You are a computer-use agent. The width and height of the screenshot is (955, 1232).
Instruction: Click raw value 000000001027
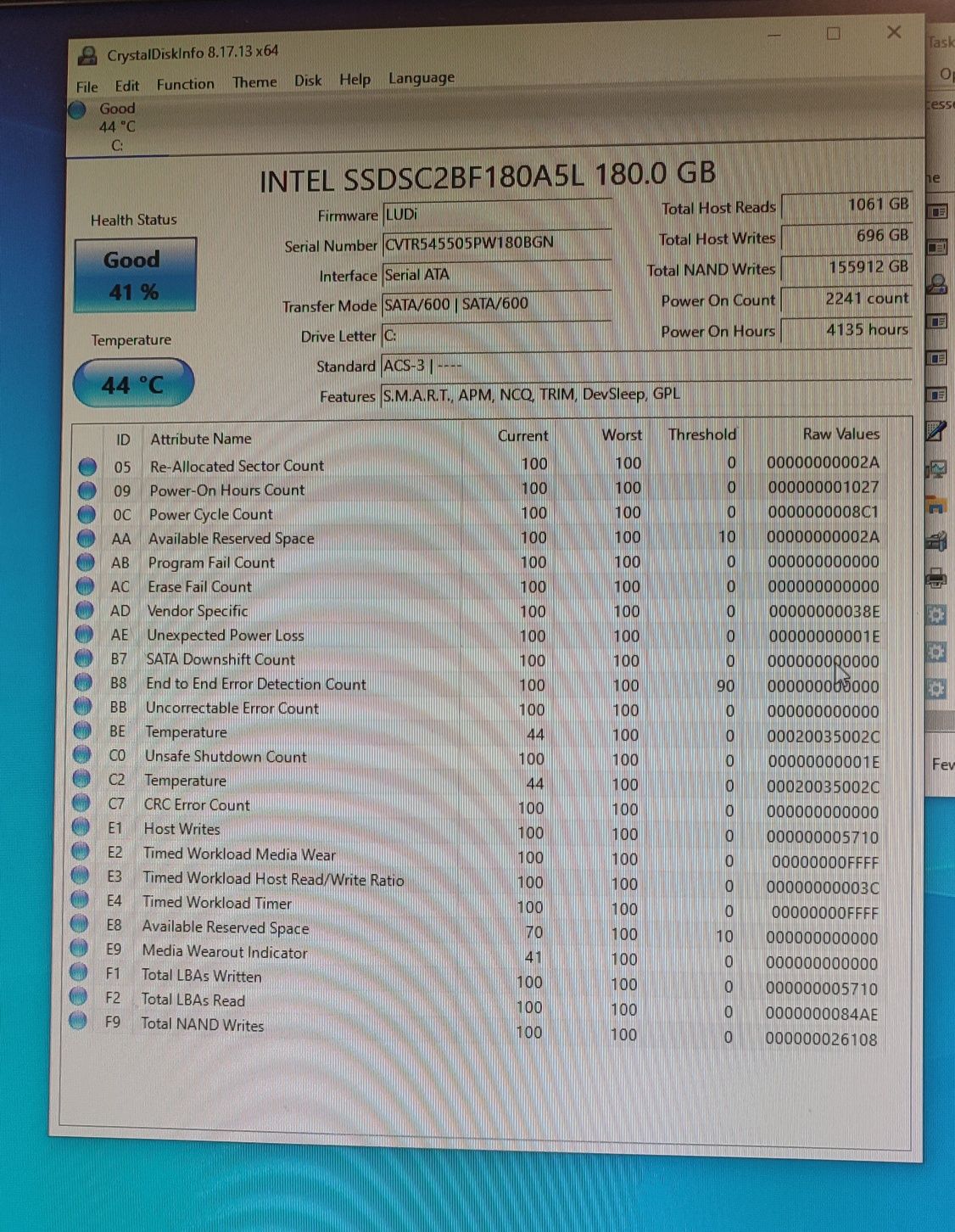click(824, 487)
